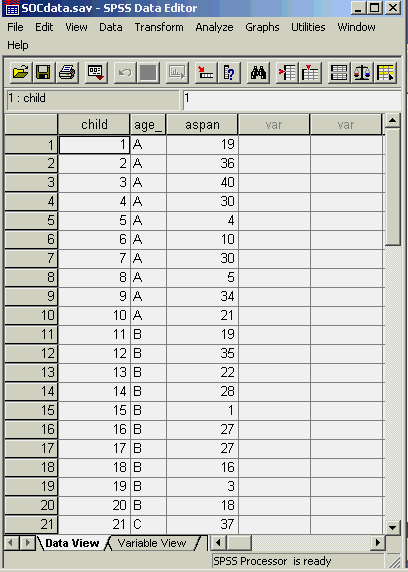Open the Dialog Recall toolbar icon

click(x=96, y=73)
